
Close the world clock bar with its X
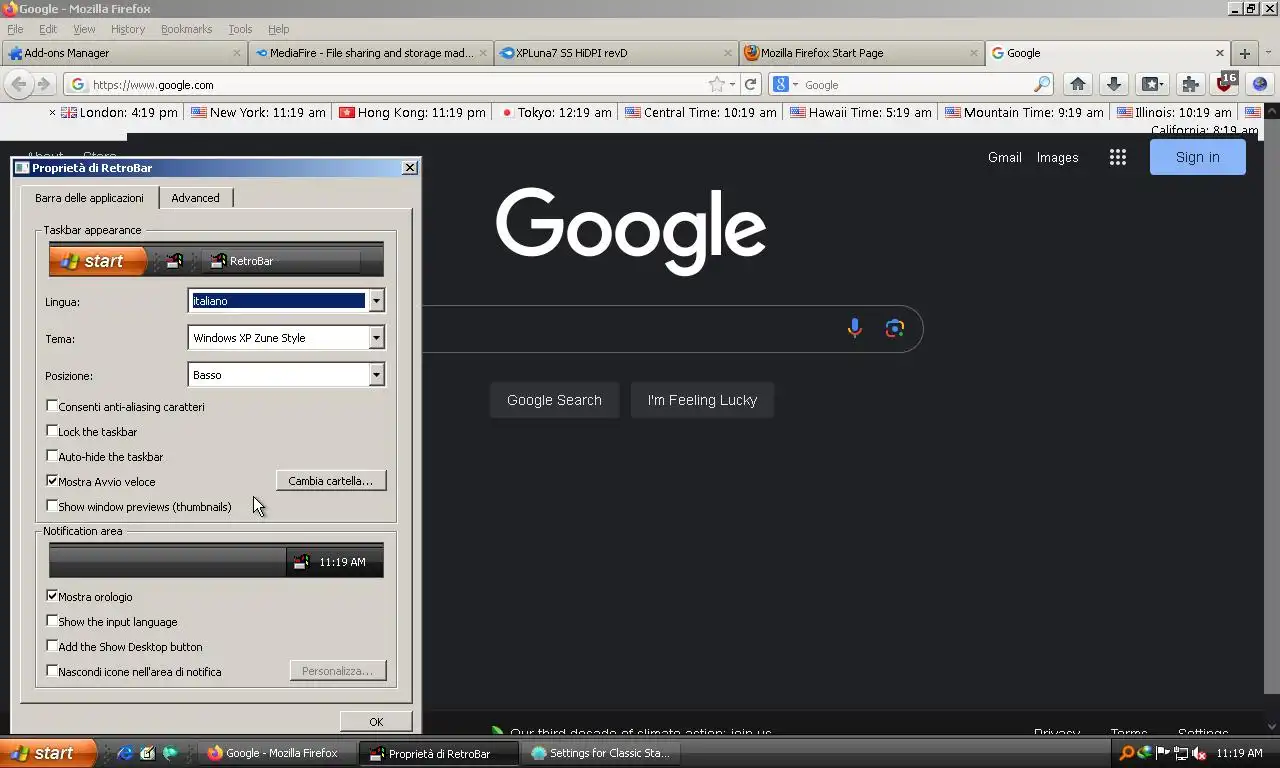tap(53, 113)
